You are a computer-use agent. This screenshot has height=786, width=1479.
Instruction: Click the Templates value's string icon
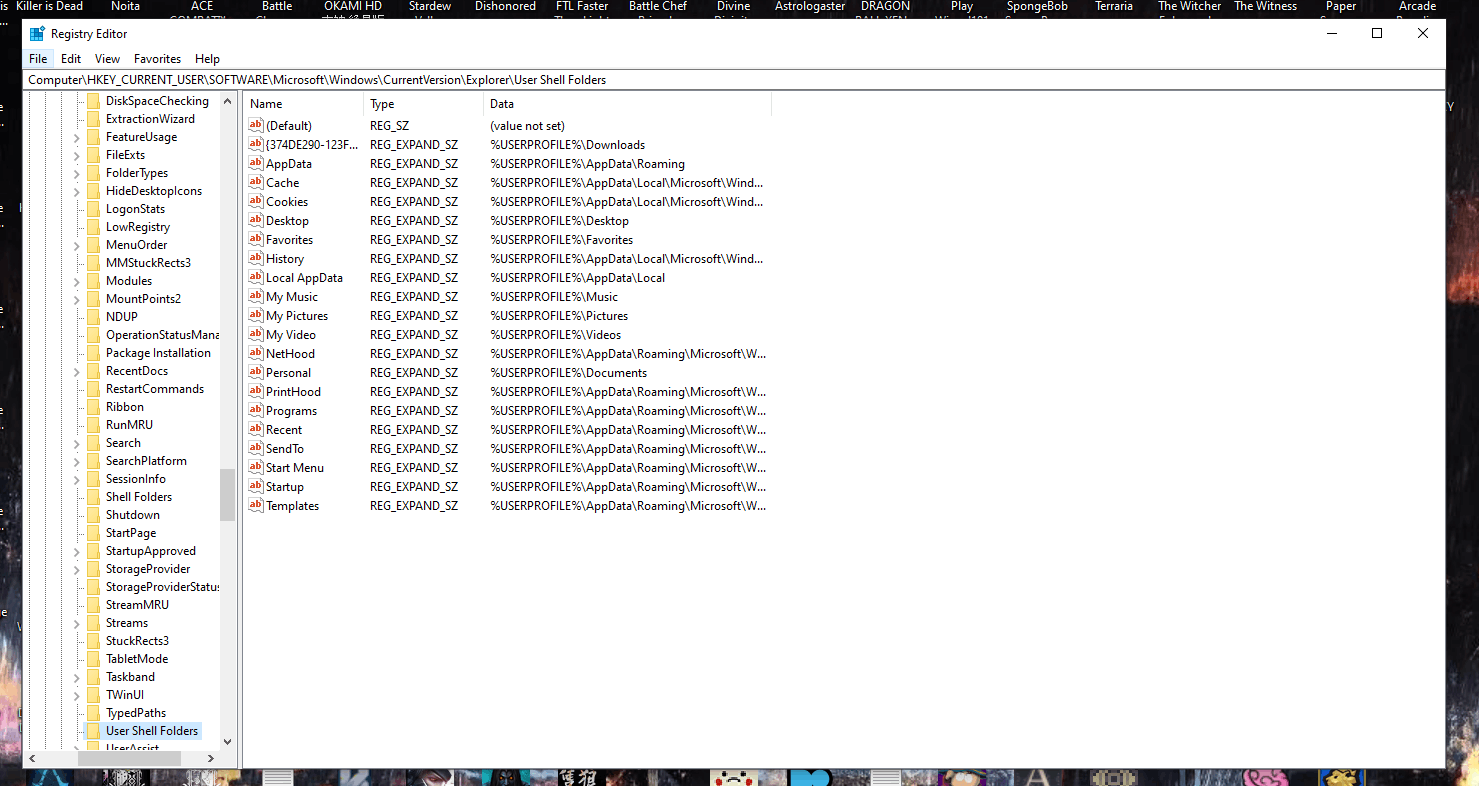tap(256, 505)
